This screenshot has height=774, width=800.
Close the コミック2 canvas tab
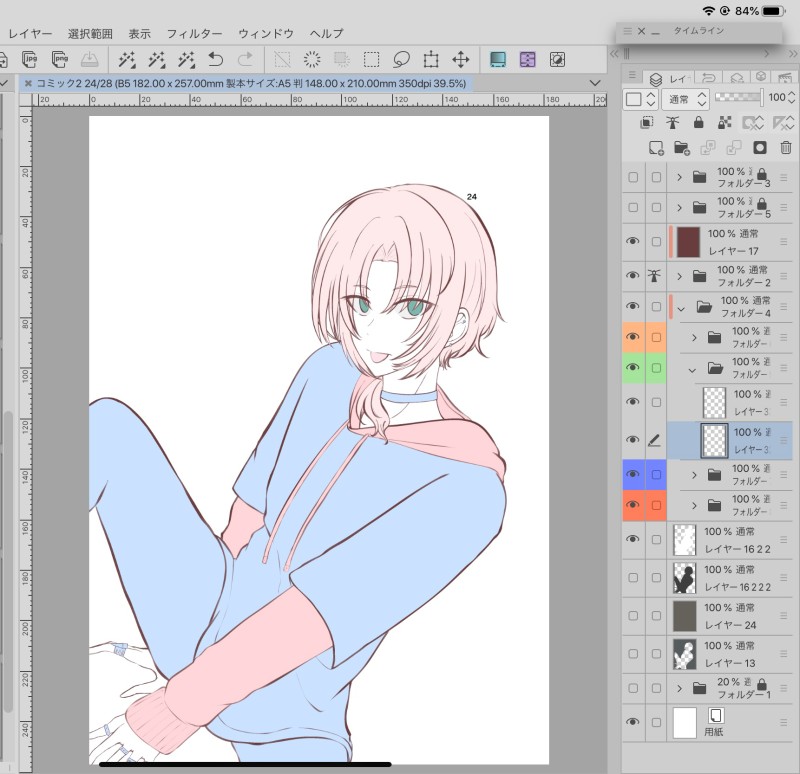coord(28,83)
